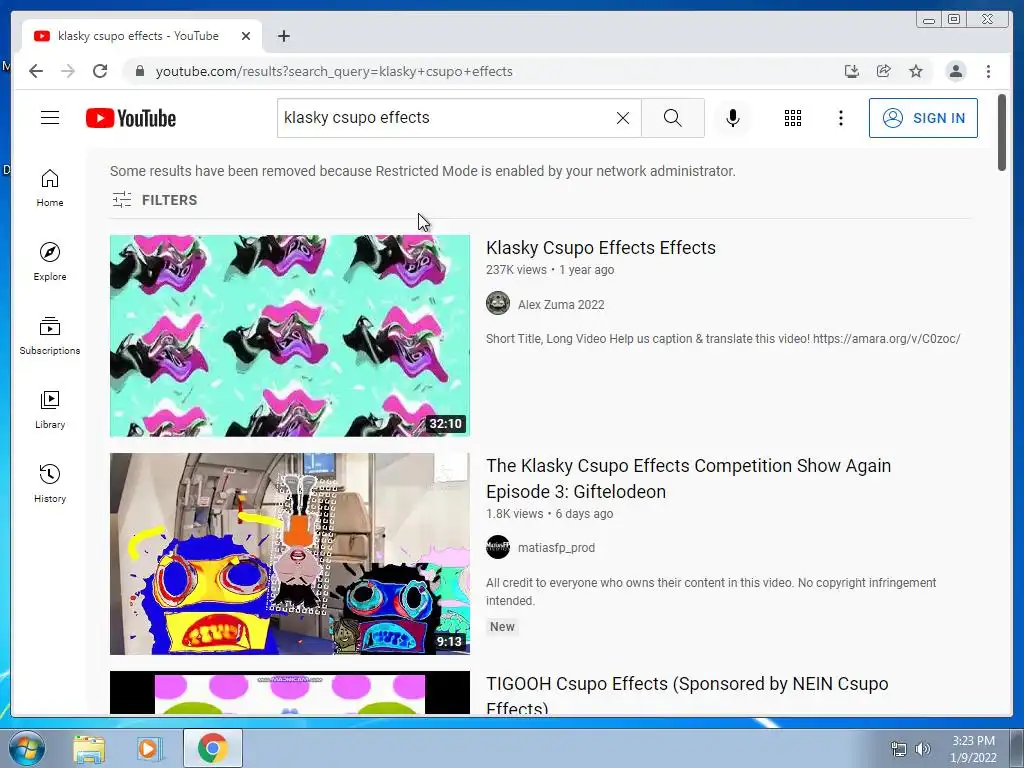This screenshot has height=768, width=1024.
Task: Click Chrome's forward arrow
Action: [x=68, y=71]
